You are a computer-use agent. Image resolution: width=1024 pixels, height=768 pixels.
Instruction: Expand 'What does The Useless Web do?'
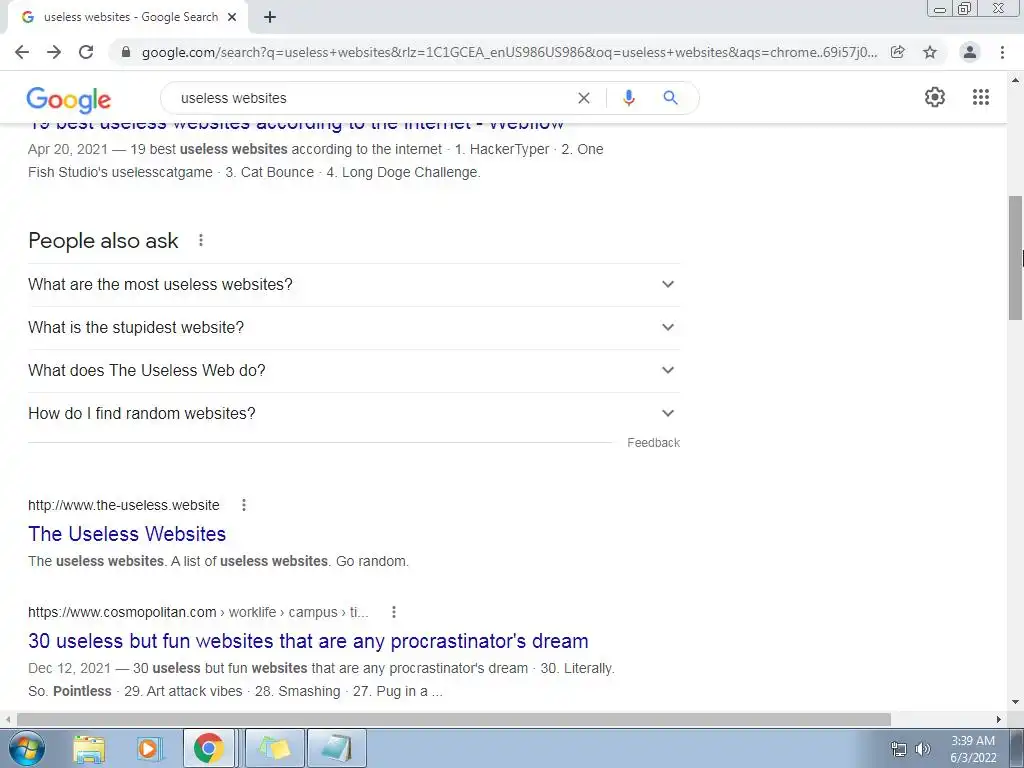point(354,370)
